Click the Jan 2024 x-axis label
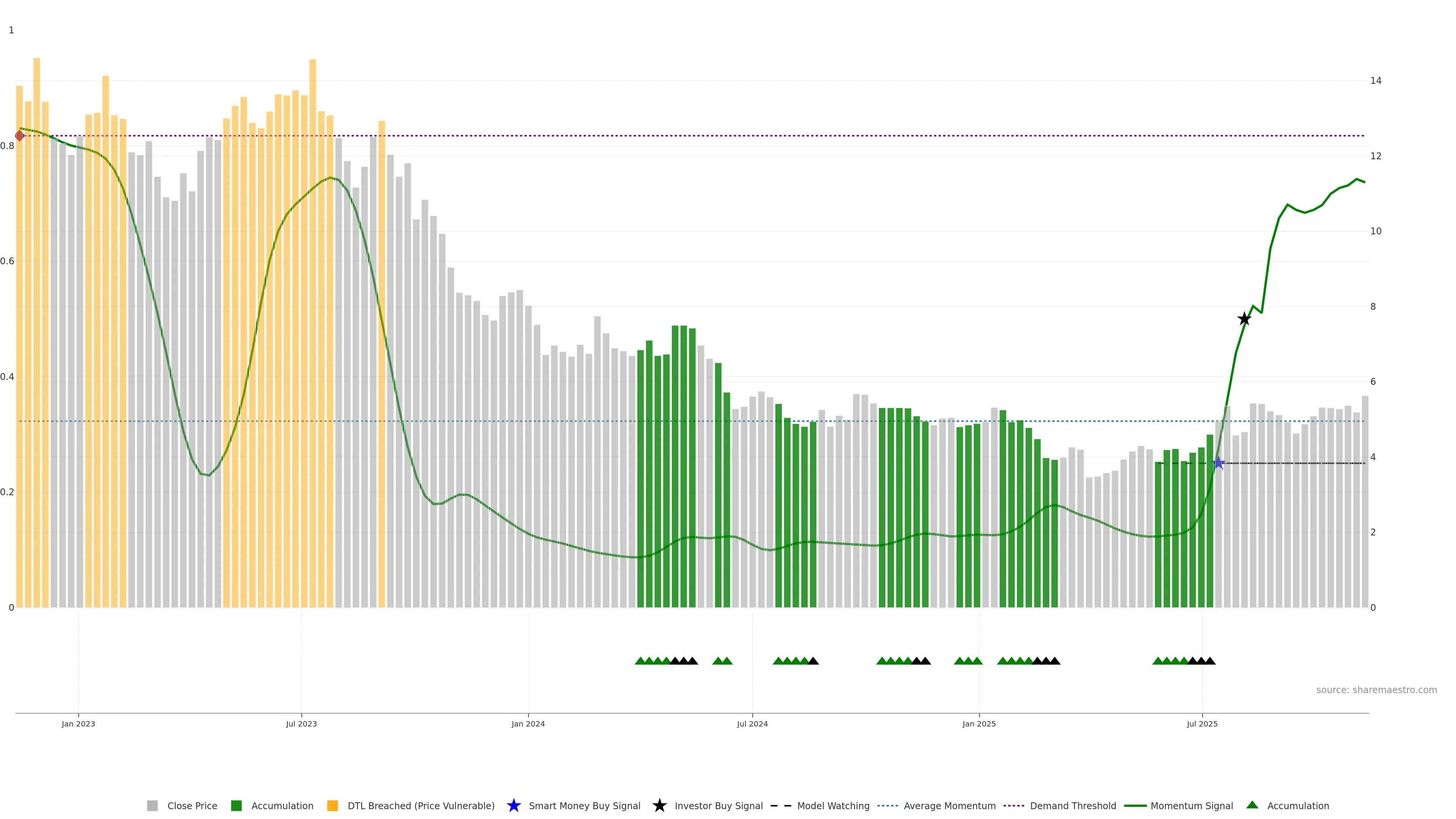Screen dimensions: 1456x819 (528, 724)
